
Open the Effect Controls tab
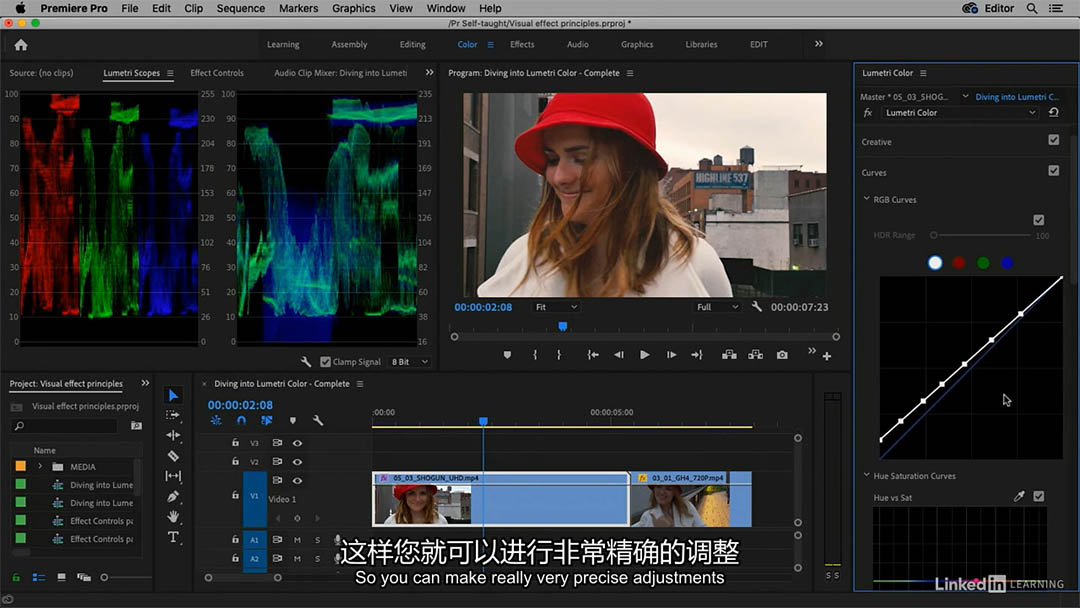pos(217,72)
